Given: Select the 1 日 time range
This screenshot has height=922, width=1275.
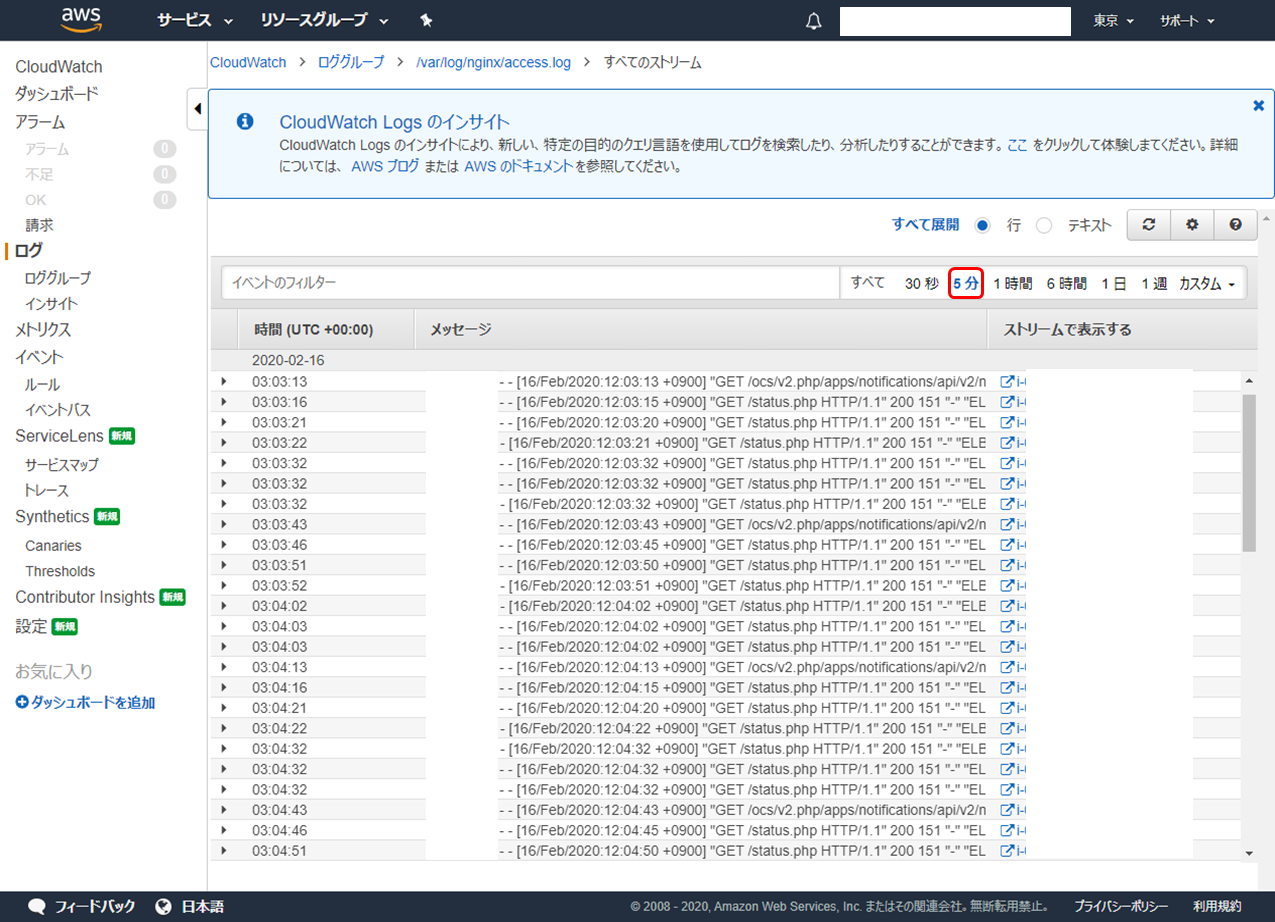Looking at the screenshot, I should 1114,283.
